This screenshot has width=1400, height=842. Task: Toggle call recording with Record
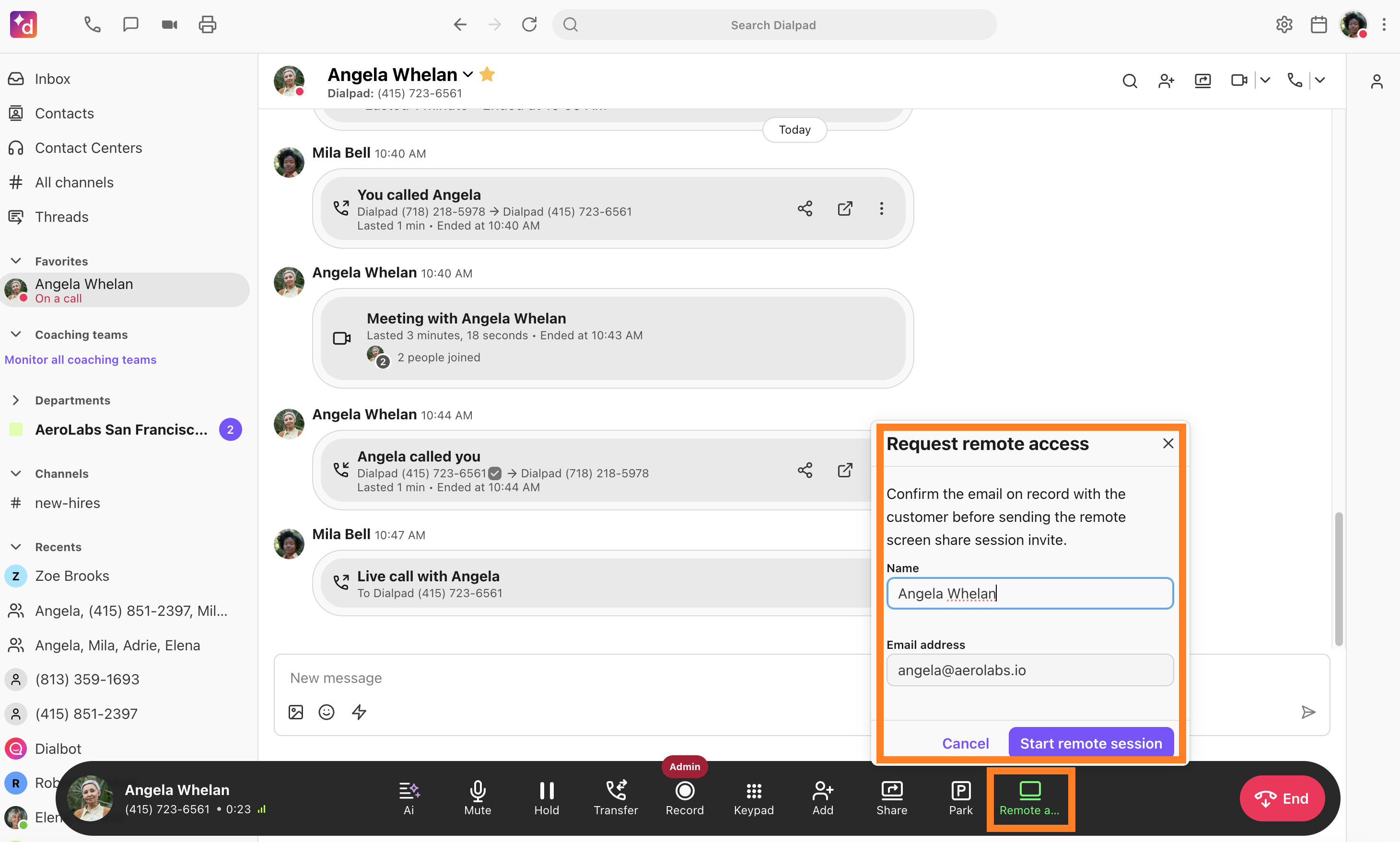tap(685, 798)
